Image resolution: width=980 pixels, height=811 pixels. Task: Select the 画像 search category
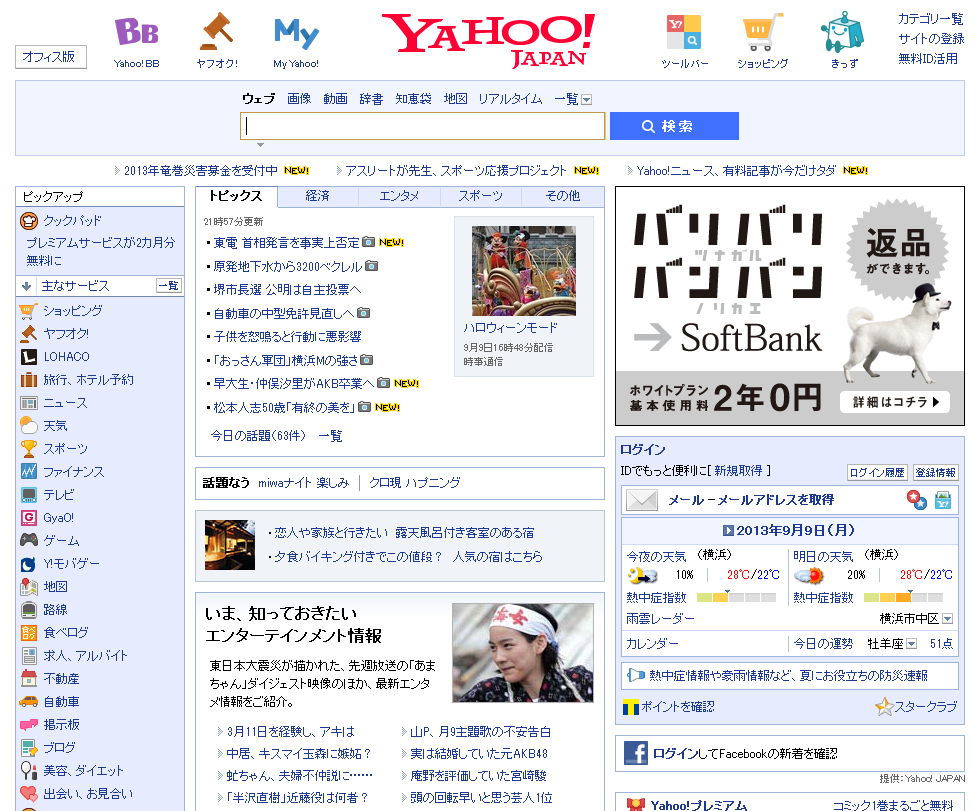[x=299, y=99]
